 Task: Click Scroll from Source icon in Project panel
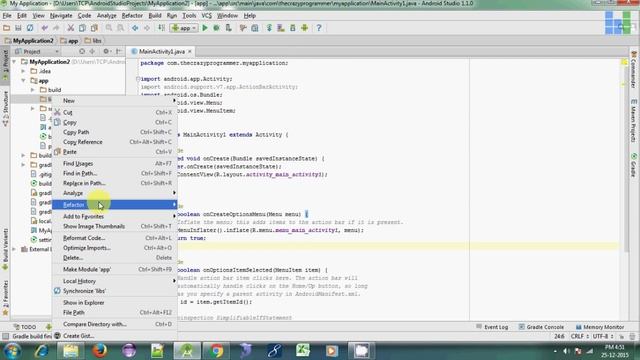[82, 51]
